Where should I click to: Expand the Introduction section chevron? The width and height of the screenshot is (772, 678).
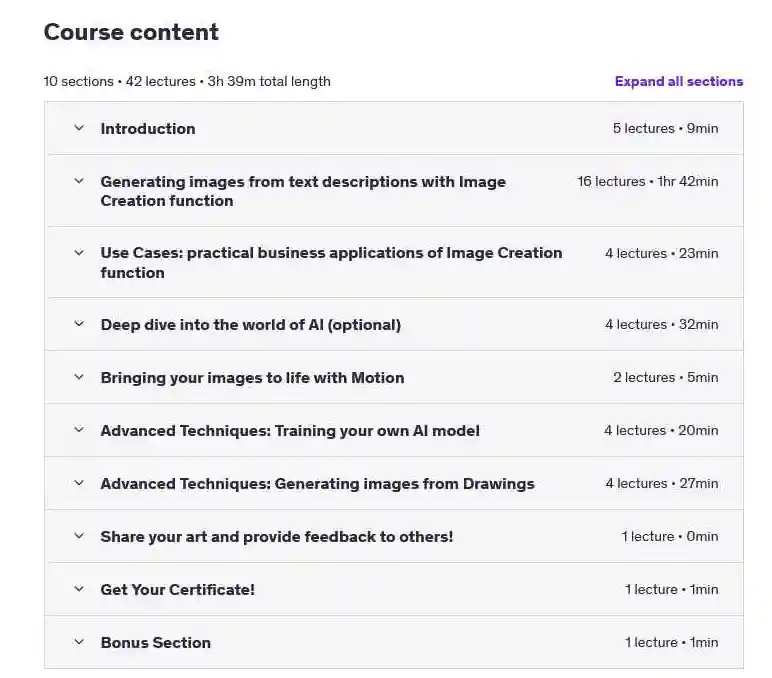(79, 128)
